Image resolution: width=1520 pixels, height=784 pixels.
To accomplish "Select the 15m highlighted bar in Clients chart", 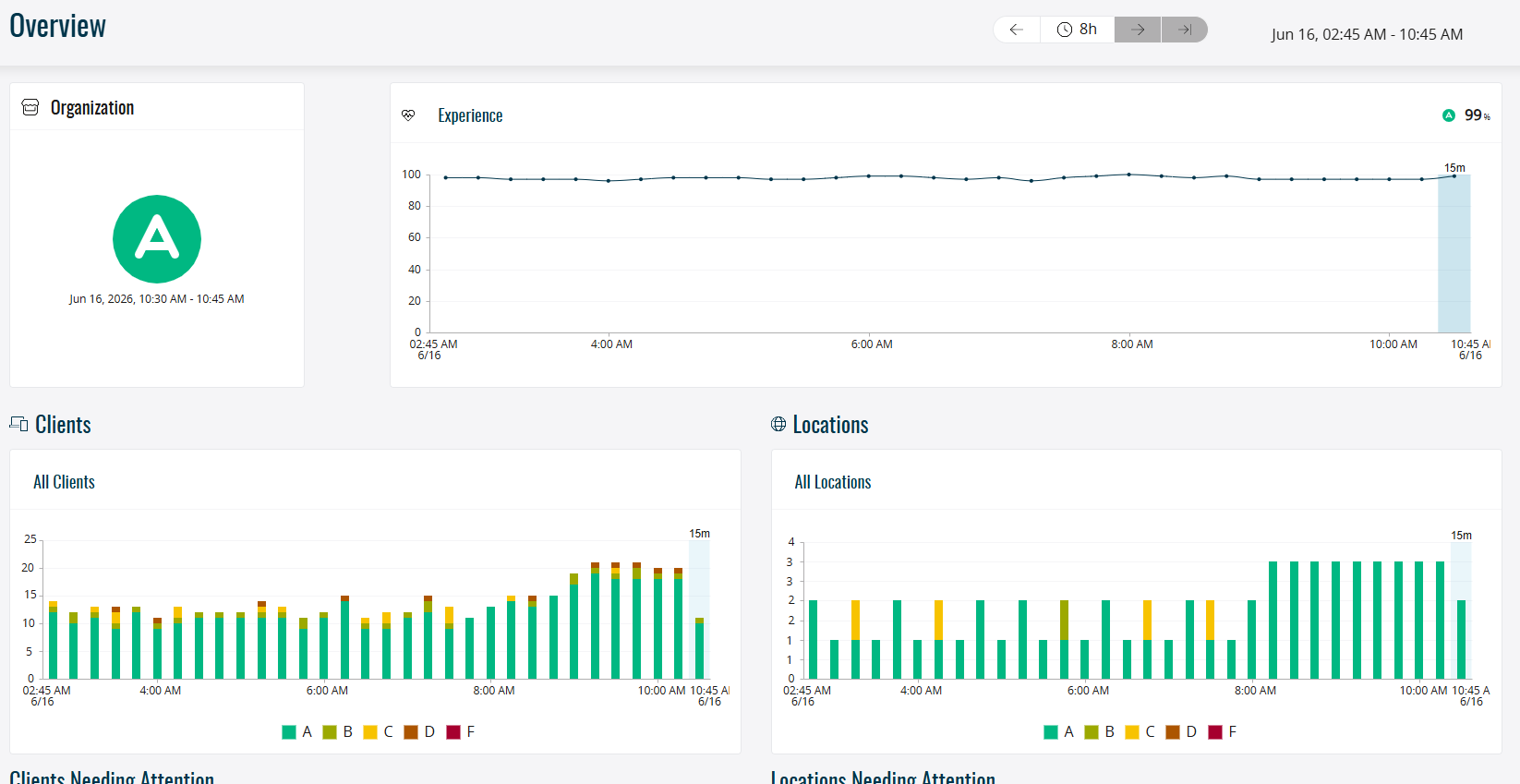I will pos(699,609).
